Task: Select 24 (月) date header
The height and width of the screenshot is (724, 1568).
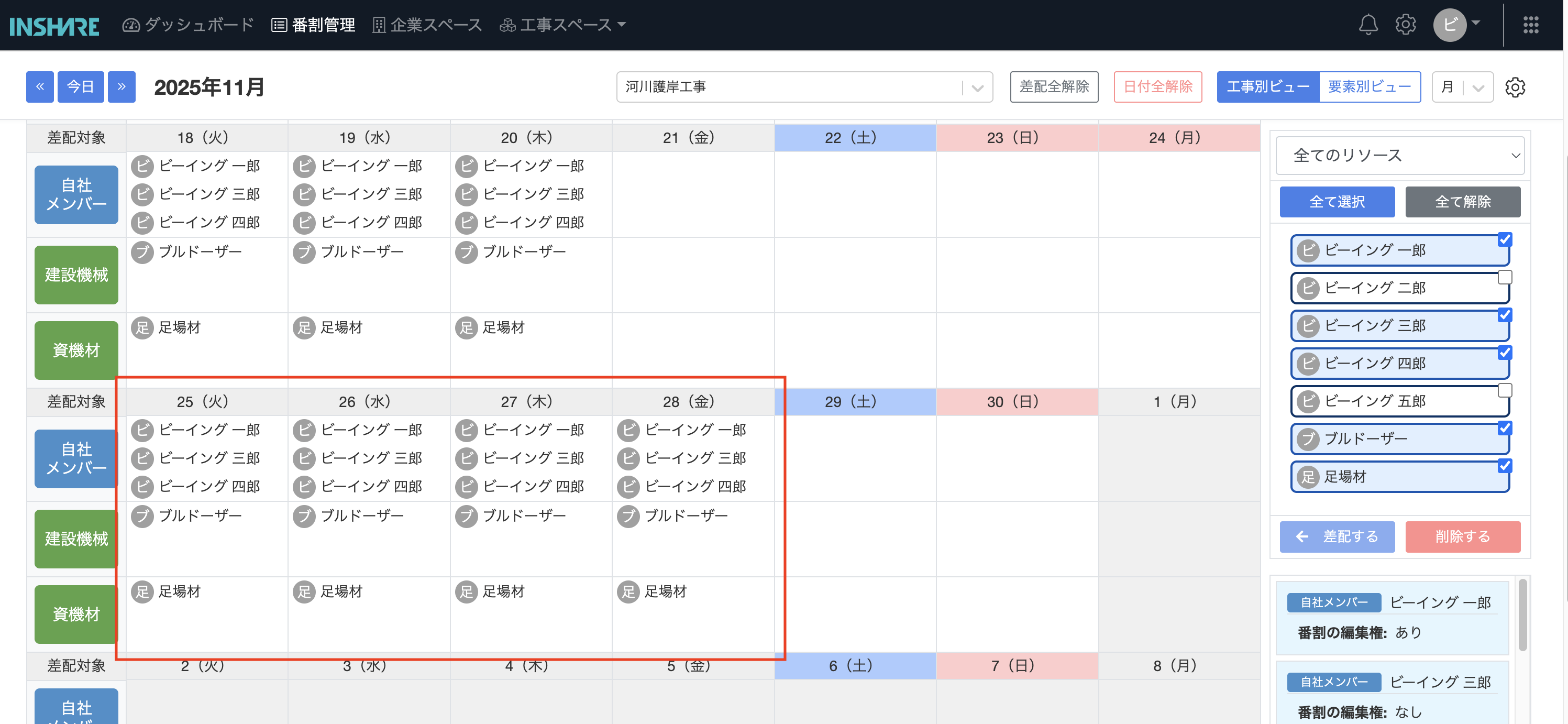Action: pos(1179,138)
